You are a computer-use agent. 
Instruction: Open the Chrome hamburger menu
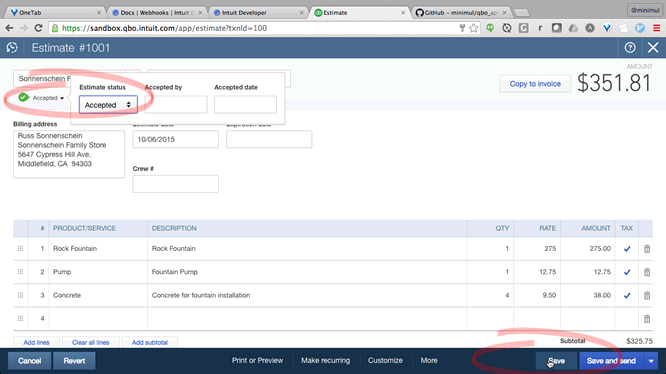pyautogui.click(x=657, y=28)
